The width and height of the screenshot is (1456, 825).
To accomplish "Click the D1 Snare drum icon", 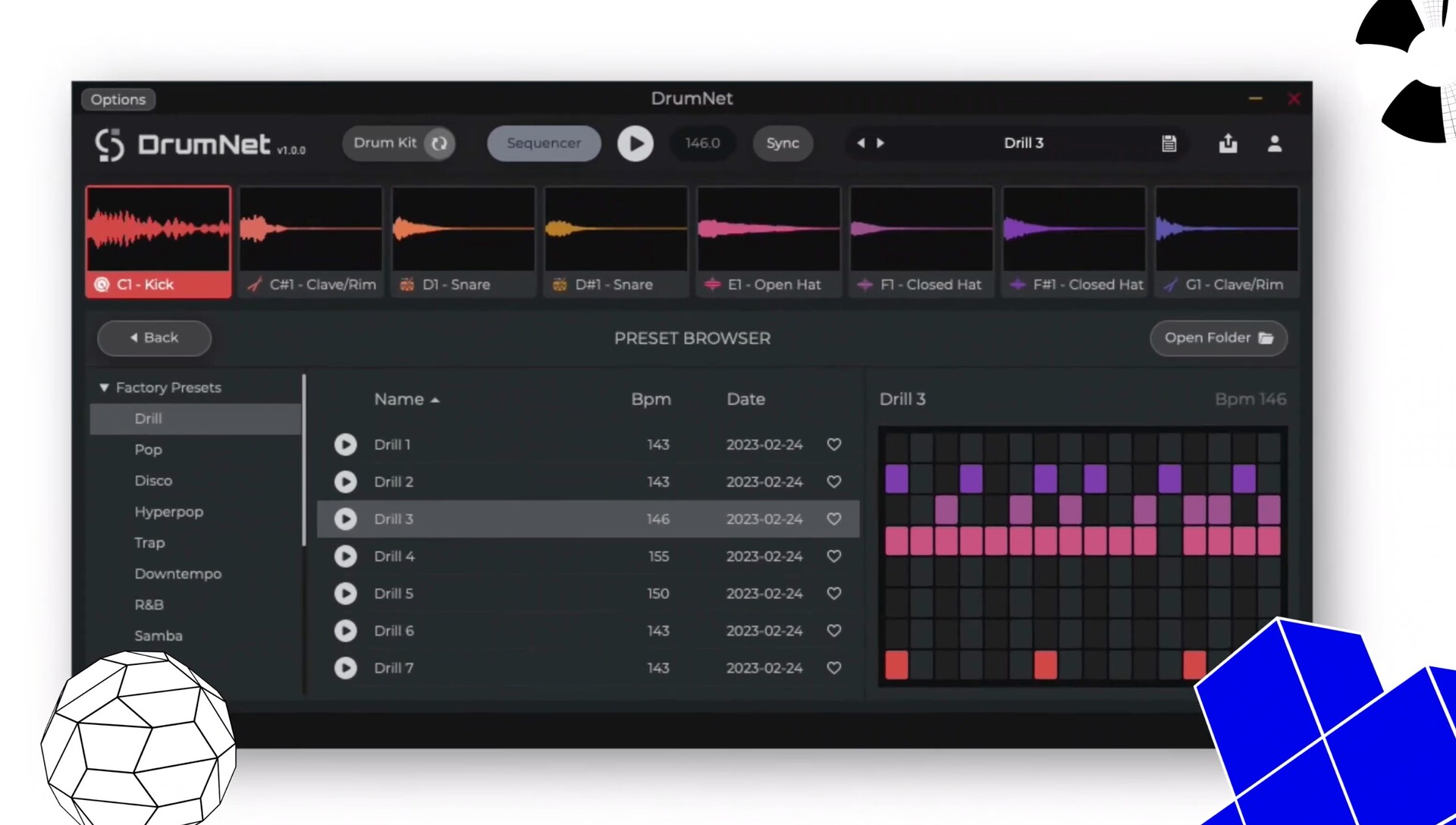I will pos(407,284).
